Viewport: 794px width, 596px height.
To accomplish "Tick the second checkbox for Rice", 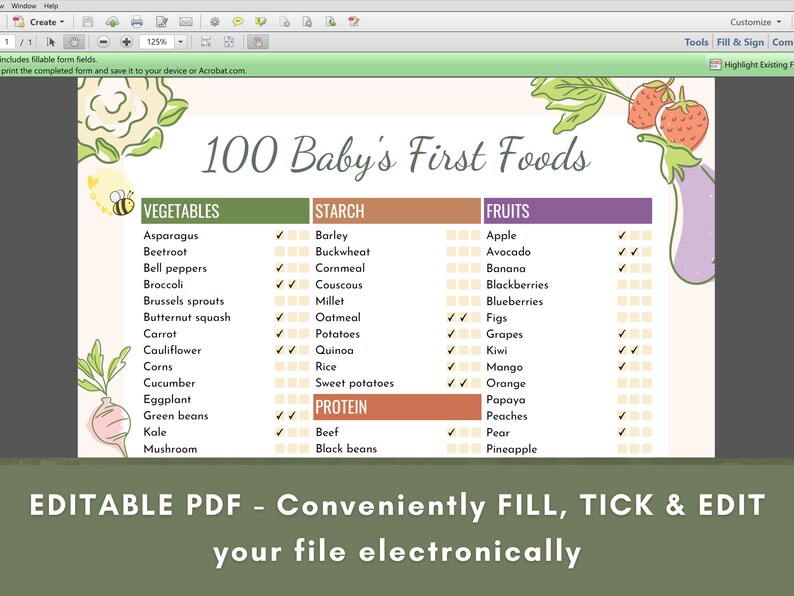I will (x=463, y=366).
